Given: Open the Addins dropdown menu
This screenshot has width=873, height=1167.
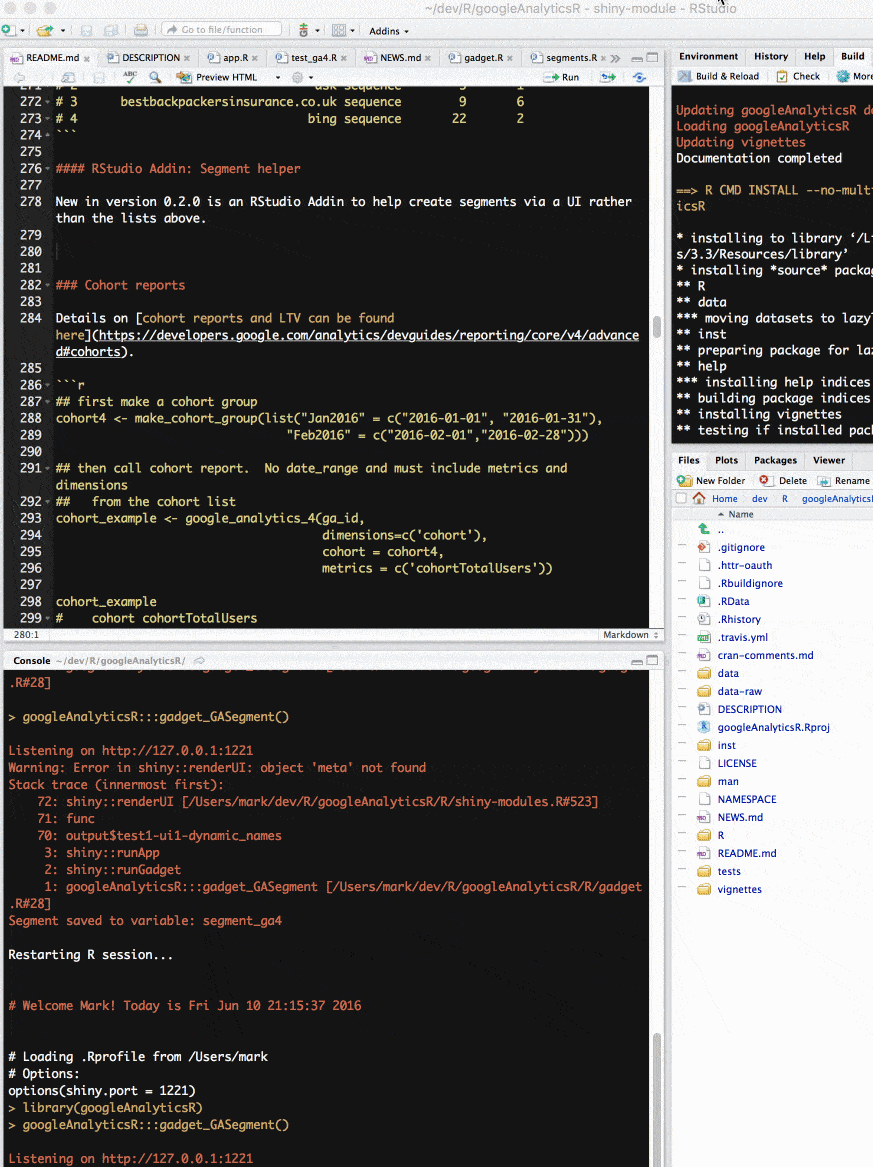Looking at the screenshot, I should pyautogui.click(x=388, y=31).
